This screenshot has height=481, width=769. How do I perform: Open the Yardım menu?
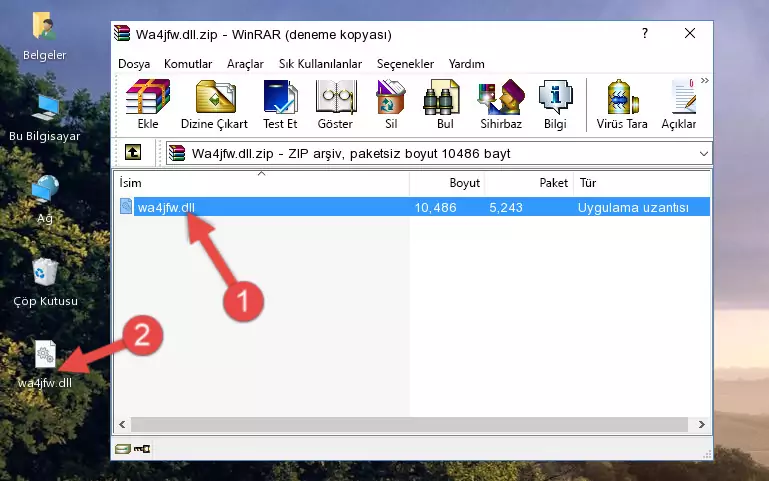(x=466, y=64)
